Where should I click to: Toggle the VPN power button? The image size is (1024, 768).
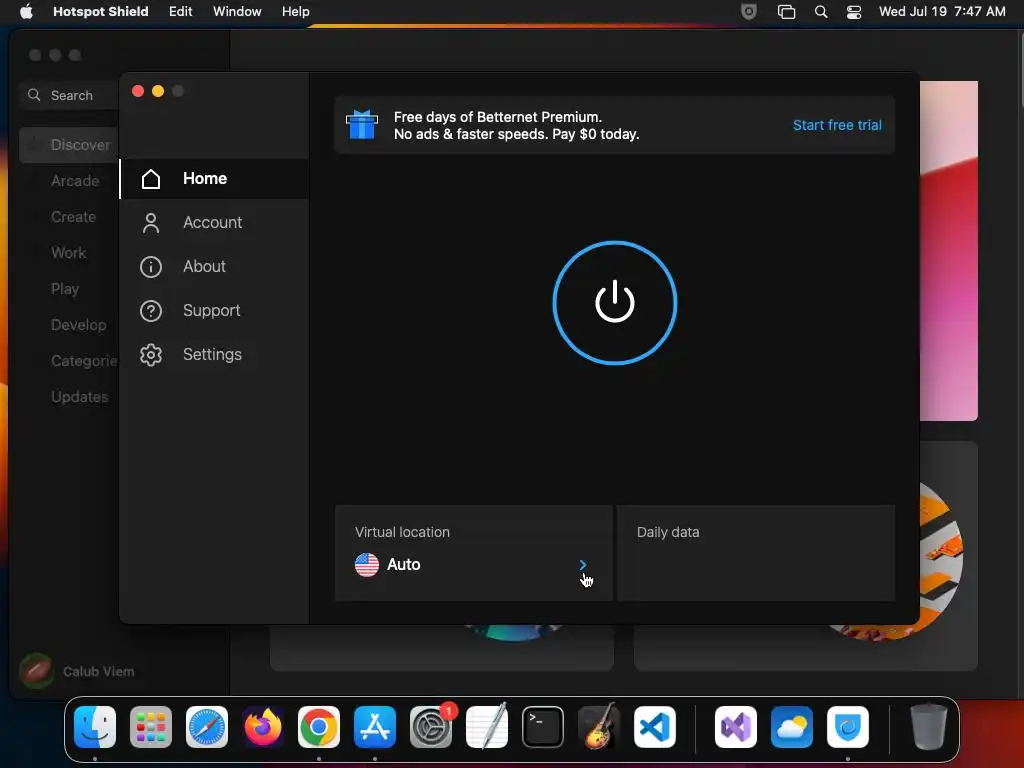615,302
